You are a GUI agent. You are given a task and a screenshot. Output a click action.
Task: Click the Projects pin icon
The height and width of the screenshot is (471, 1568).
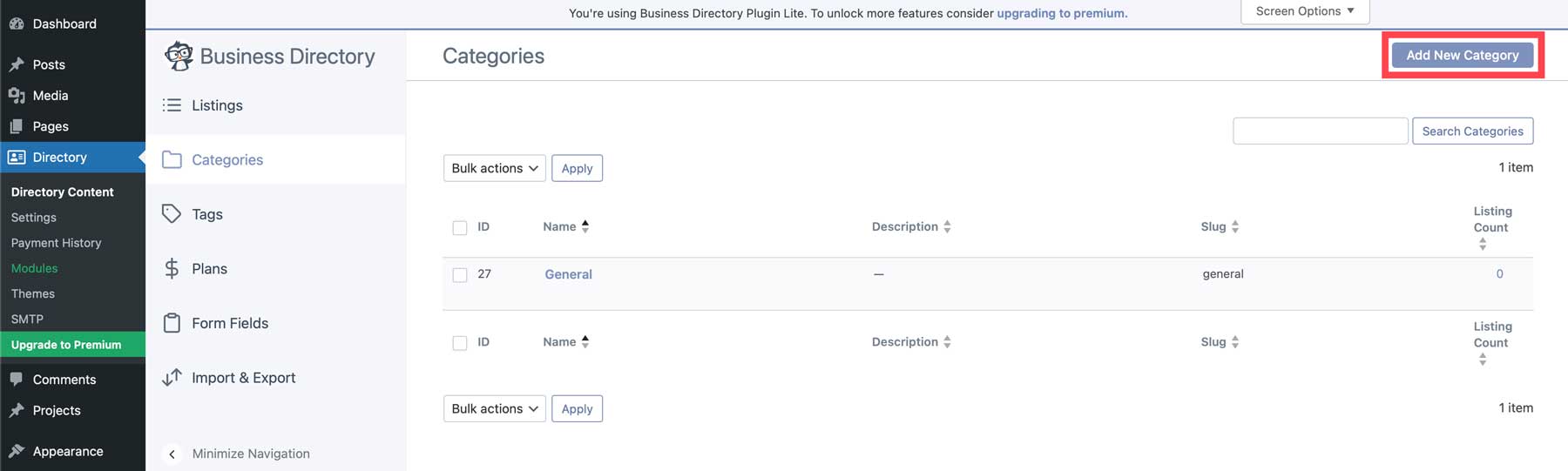16,410
